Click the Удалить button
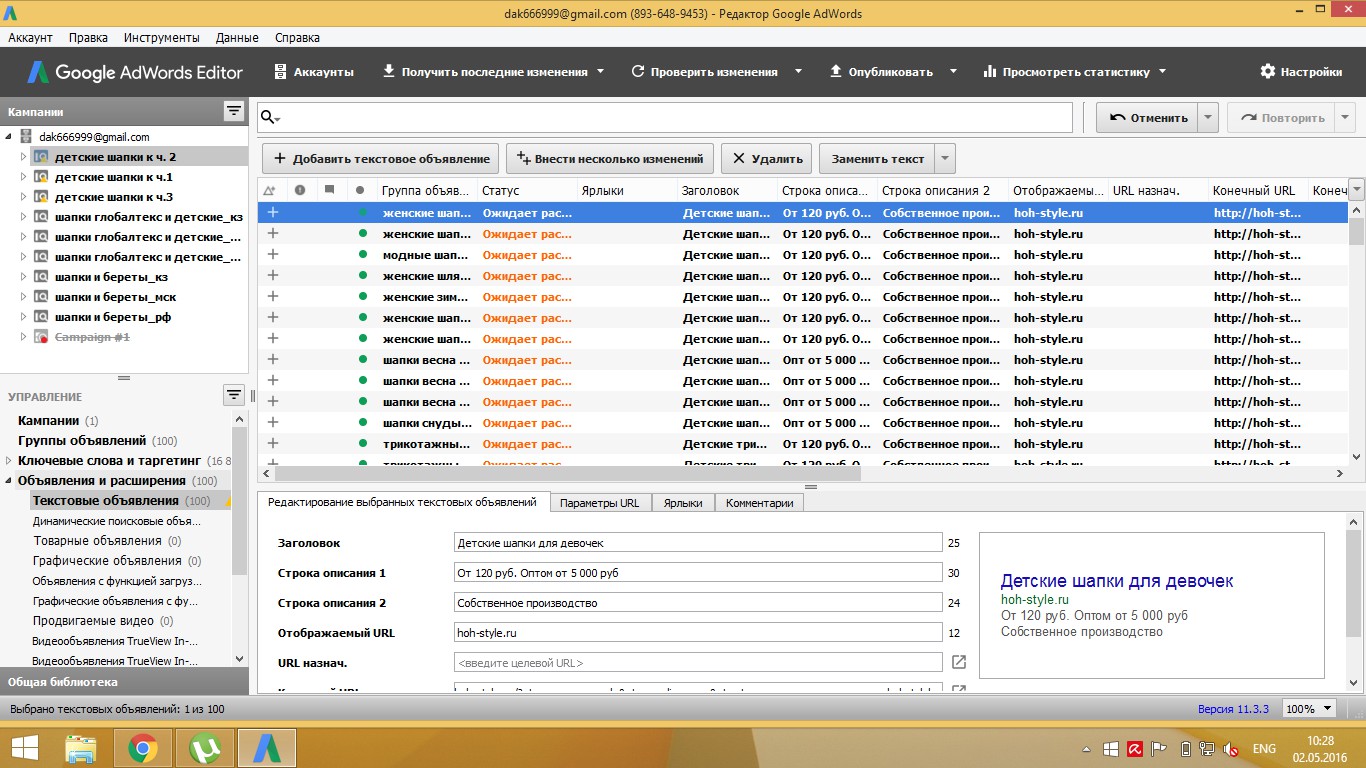1366x768 pixels. [767, 158]
